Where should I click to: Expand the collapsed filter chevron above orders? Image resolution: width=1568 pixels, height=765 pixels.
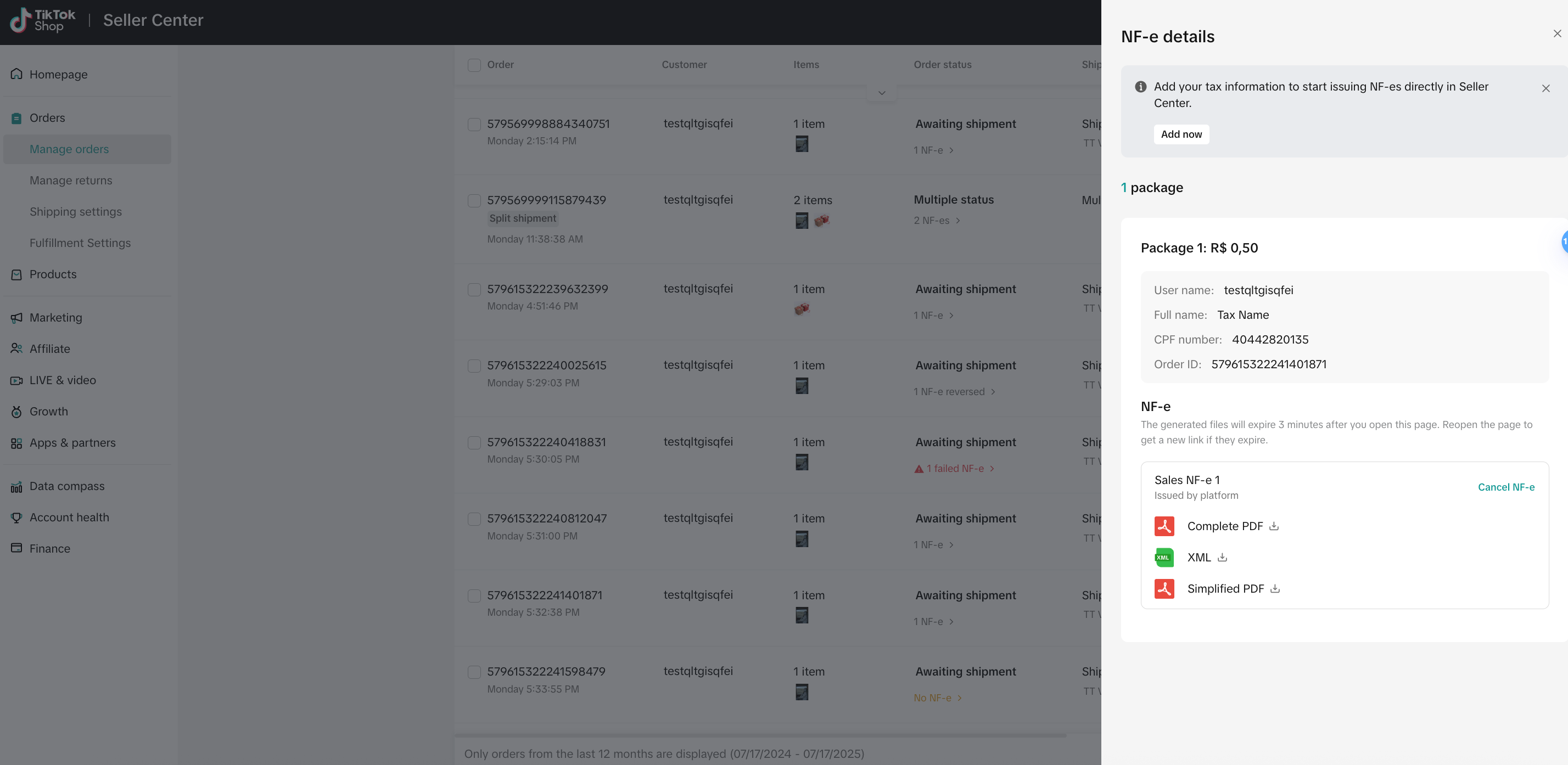pos(881,93)
